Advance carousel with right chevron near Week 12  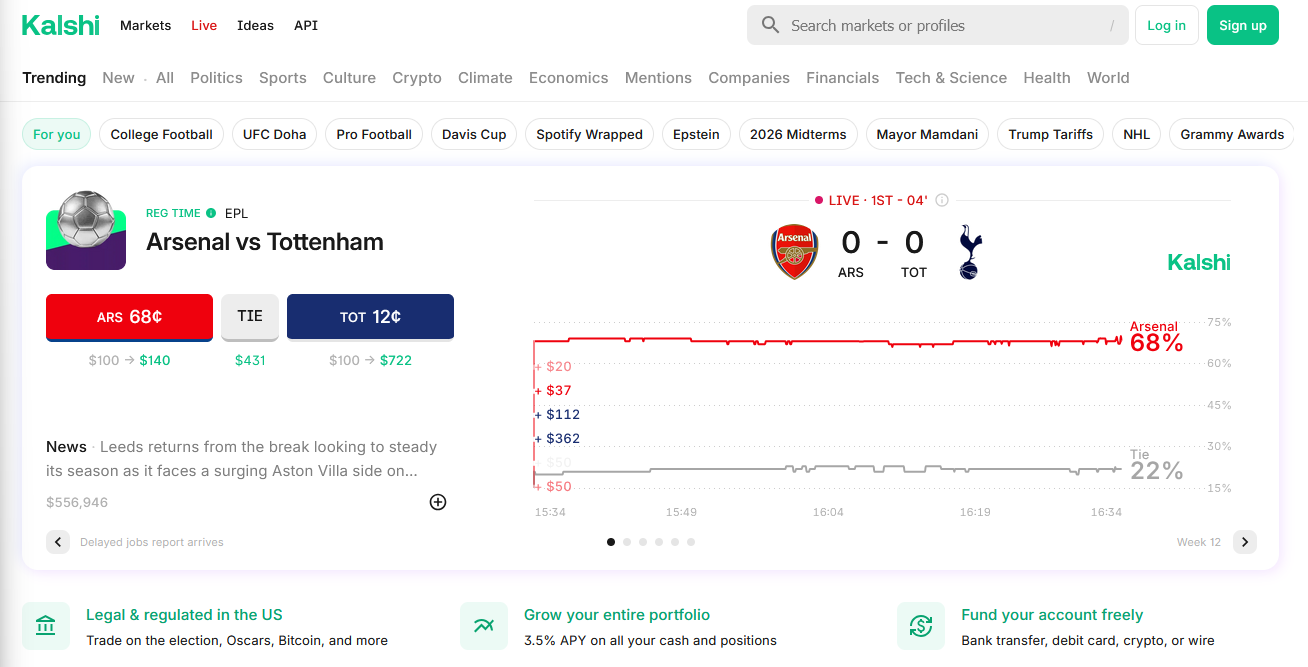point(1244,542)
